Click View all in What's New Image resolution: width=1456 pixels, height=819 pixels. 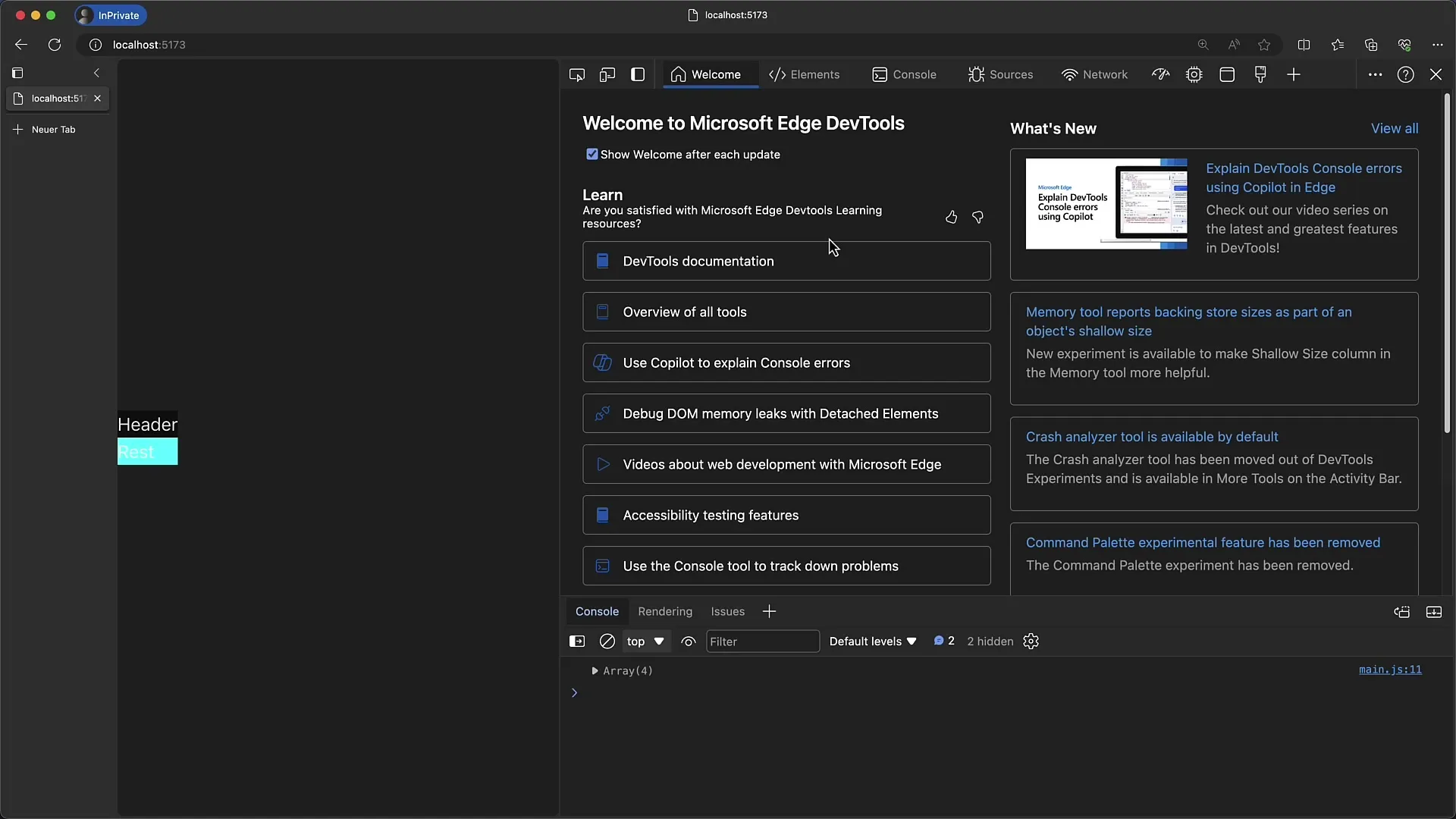click(x=1394, y=128)
